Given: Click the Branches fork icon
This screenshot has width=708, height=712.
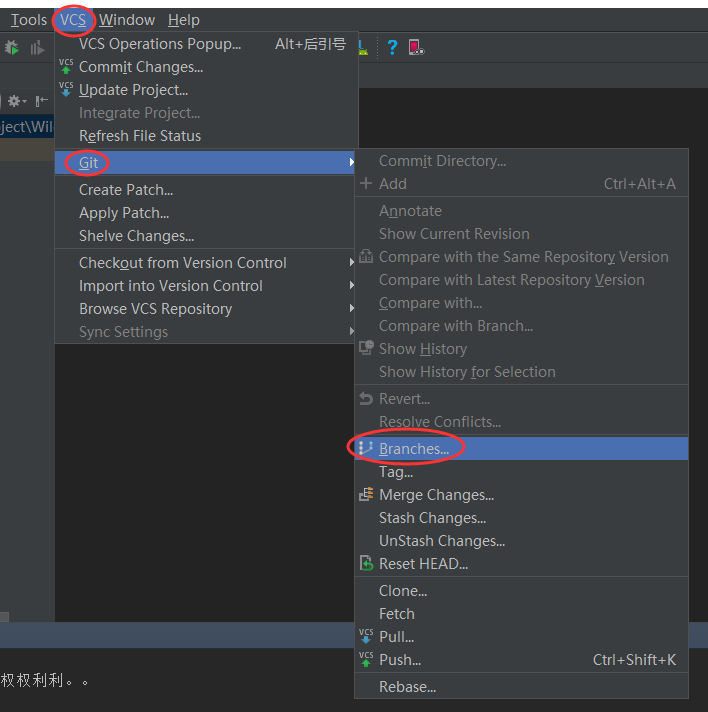Looking at the screenshot, I should click(x=366, y=448).
